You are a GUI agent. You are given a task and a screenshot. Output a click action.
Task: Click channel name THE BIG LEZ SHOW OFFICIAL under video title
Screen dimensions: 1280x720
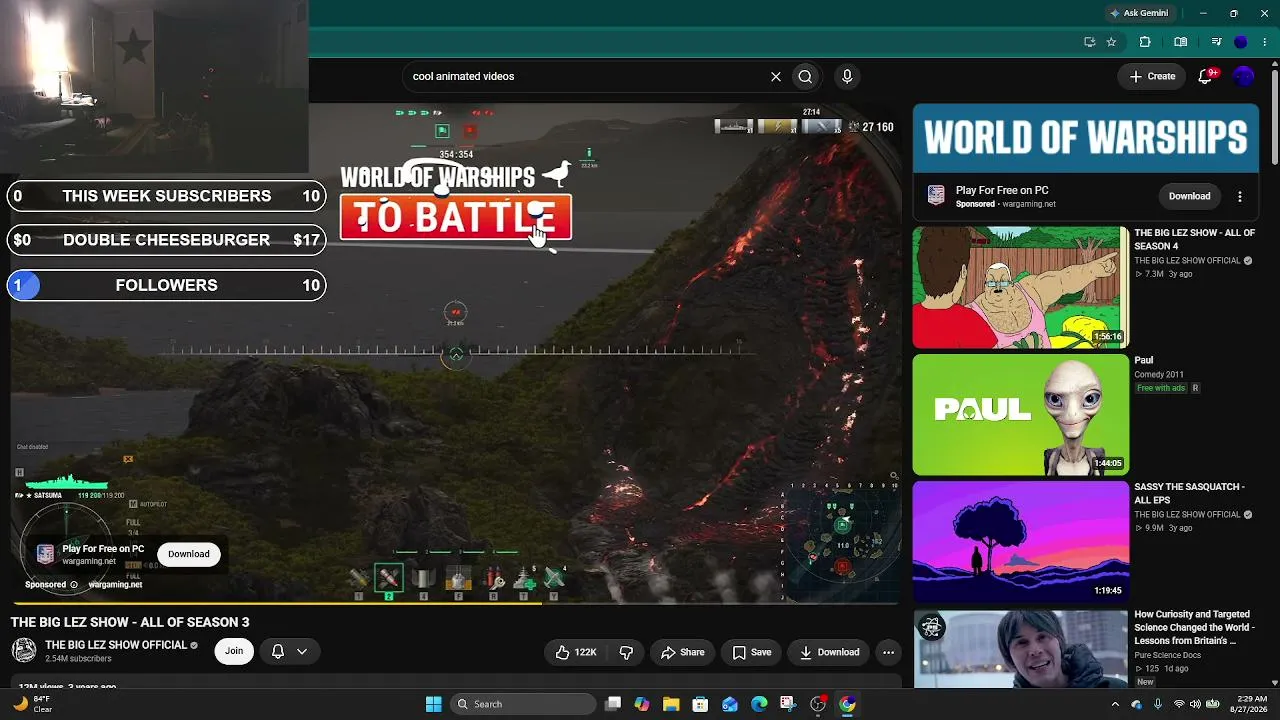click(116, 645)
